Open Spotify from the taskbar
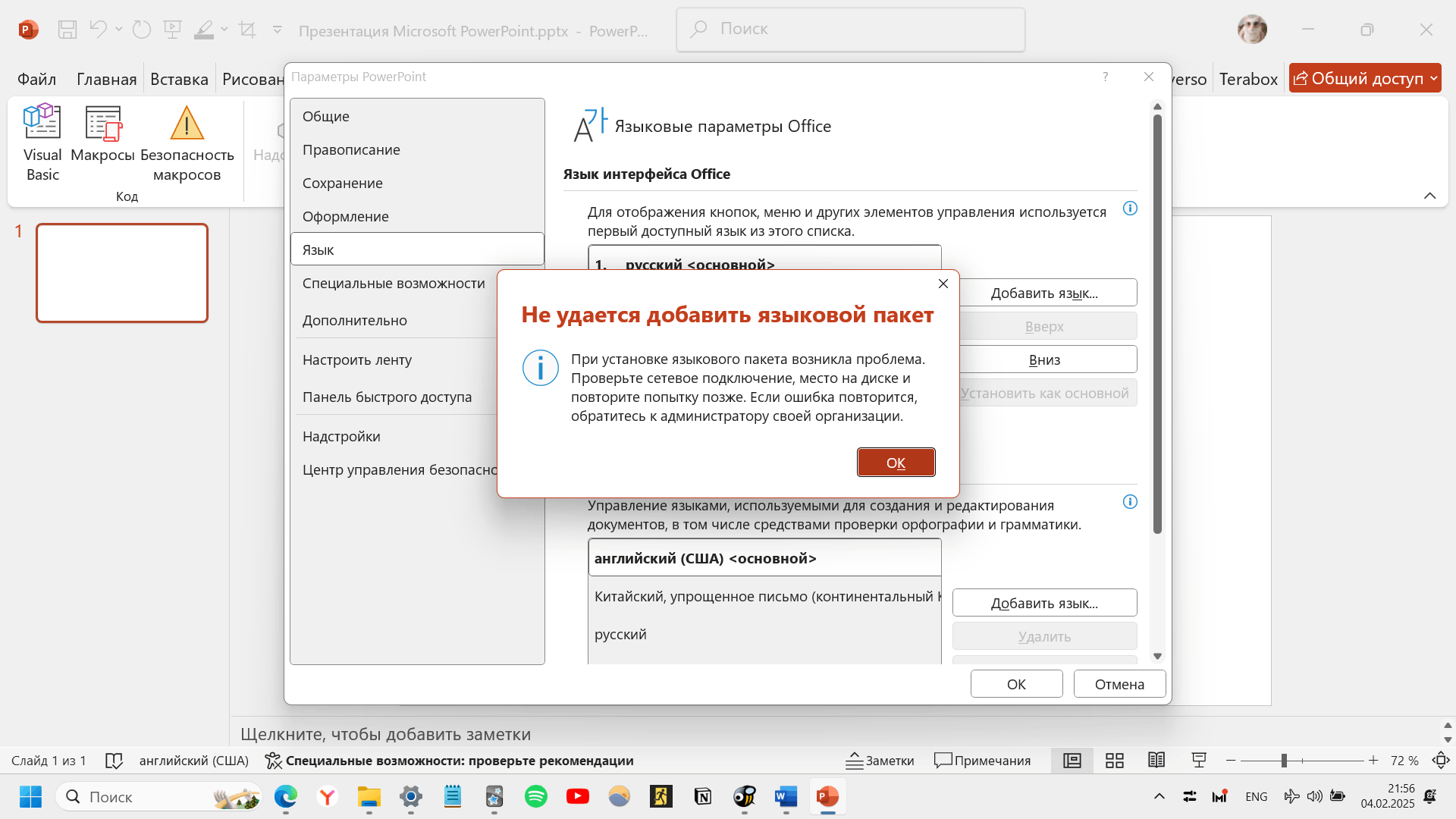This screenshot has width=1456, height=819. point(536,796)
